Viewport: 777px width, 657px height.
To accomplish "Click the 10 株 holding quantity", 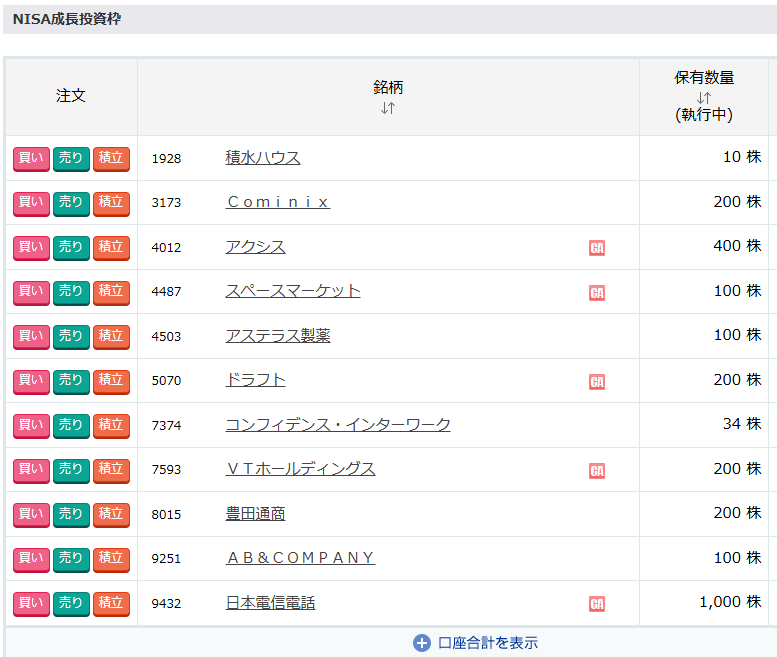I will coord(742,157).
